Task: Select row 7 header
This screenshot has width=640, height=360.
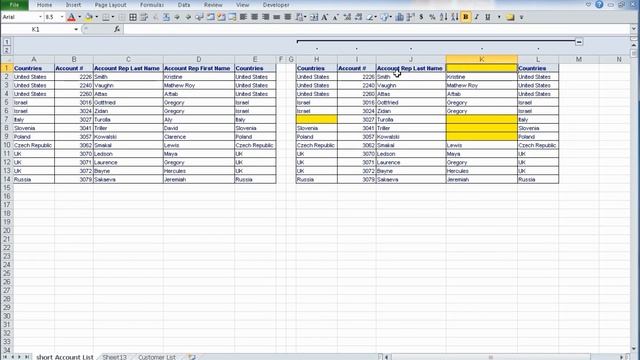Action: 6,120
